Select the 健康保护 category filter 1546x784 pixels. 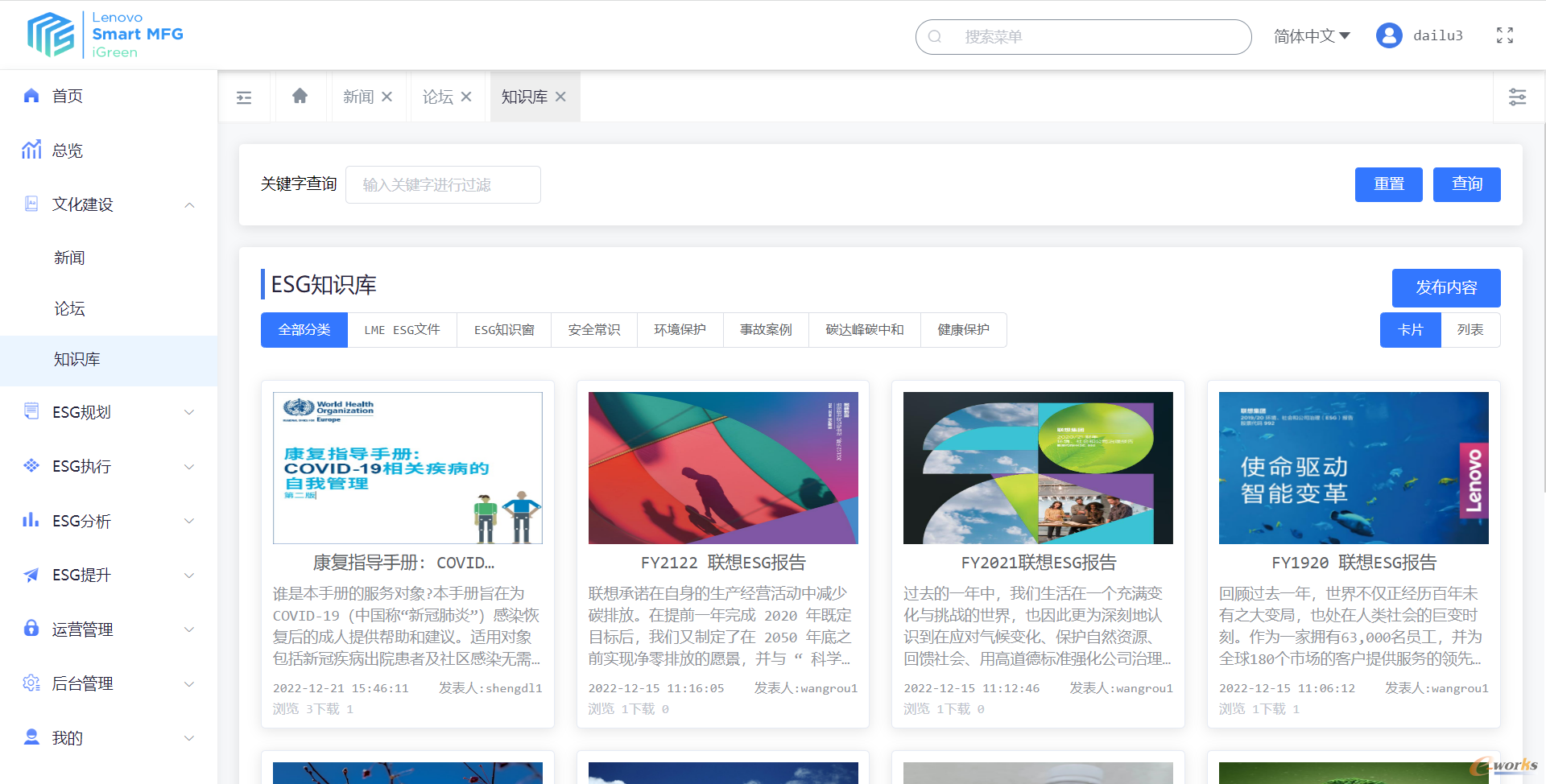(964, 330)
